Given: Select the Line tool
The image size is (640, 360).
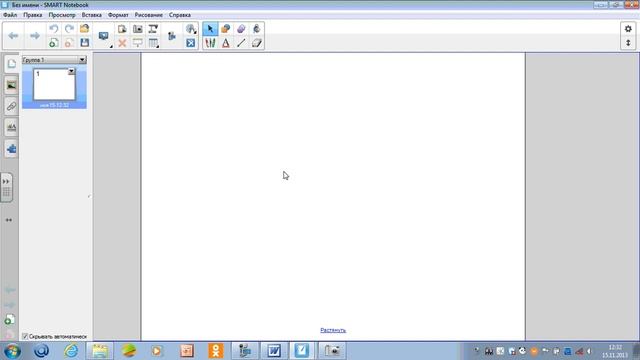Looking at the screenshot, I should [241, 43].
